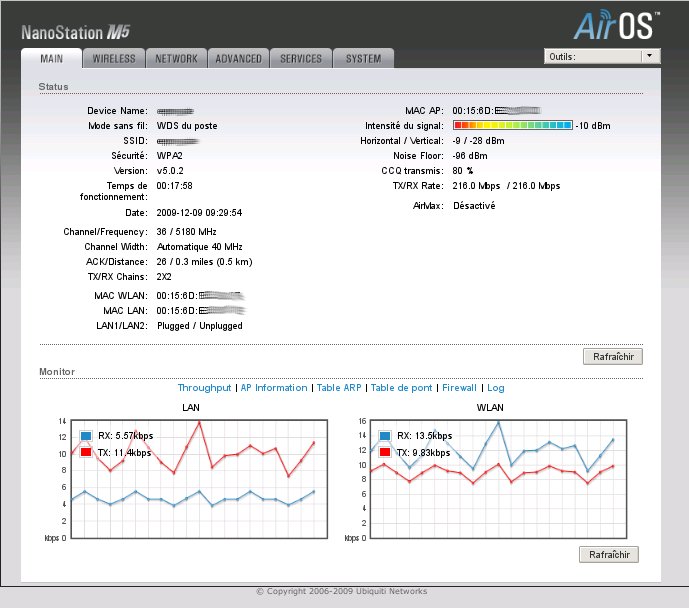This screenshot has width=689, height=608.
Task: Click the '-9 / -28 dBm' value
Action: (x=478, y=141)
